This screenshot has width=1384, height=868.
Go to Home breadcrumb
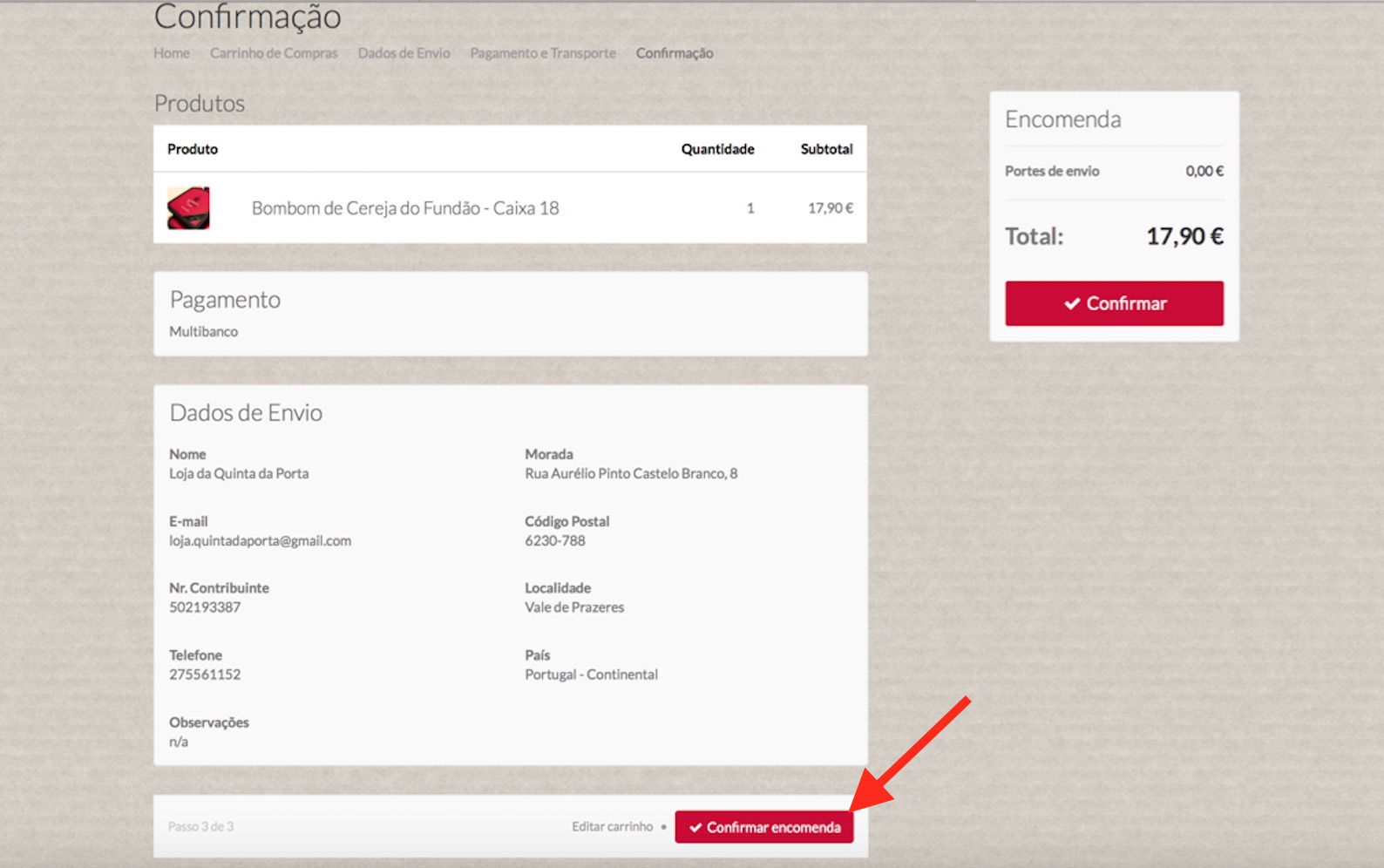point(172,53)
